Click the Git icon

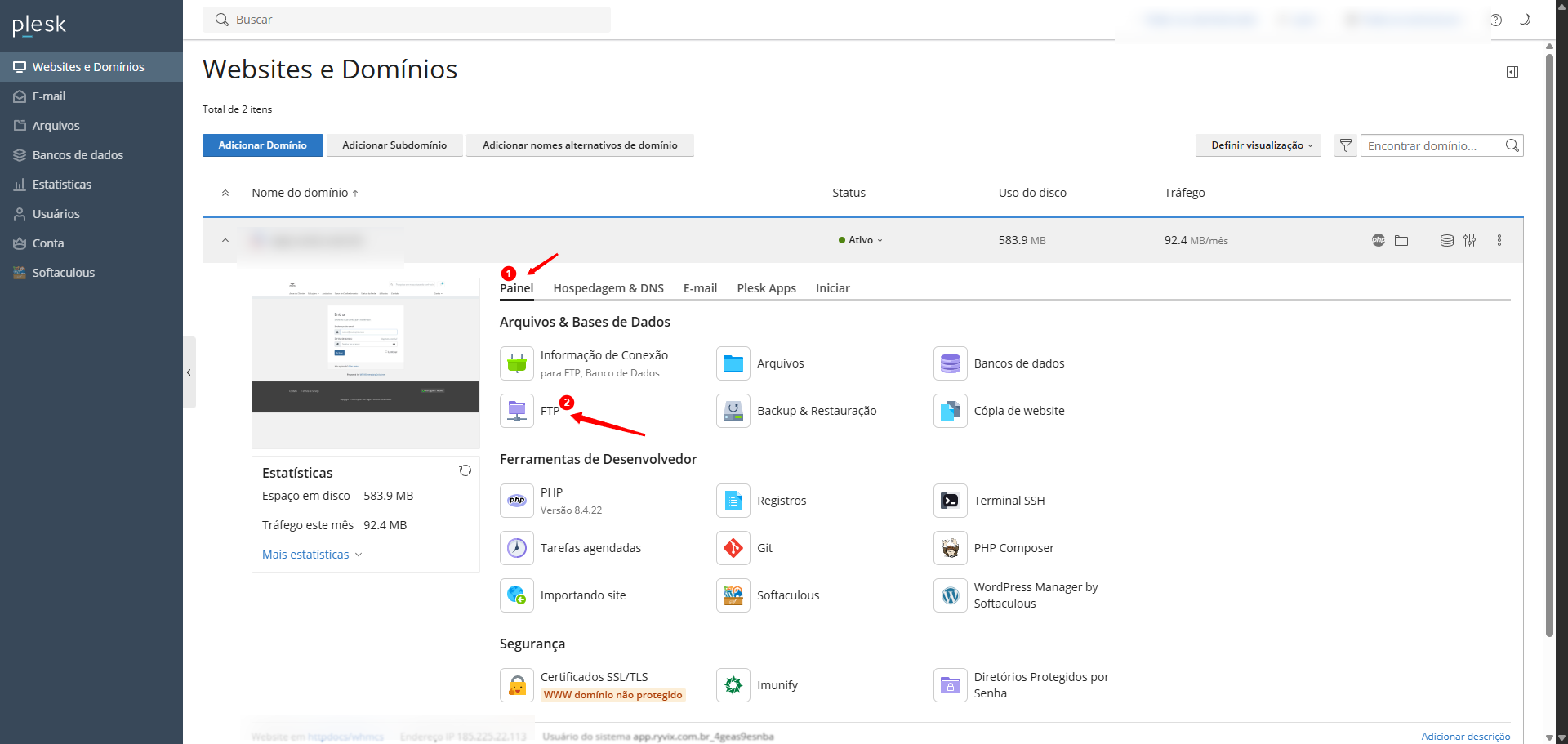point(733,548)
